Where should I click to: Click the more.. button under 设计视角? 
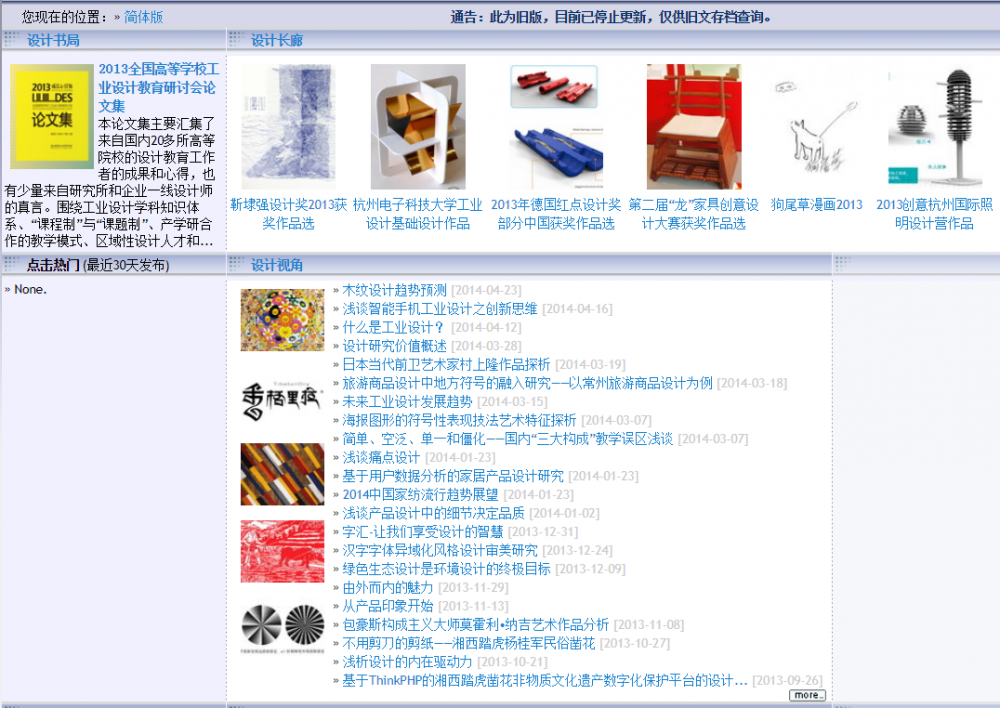point(807,695)
